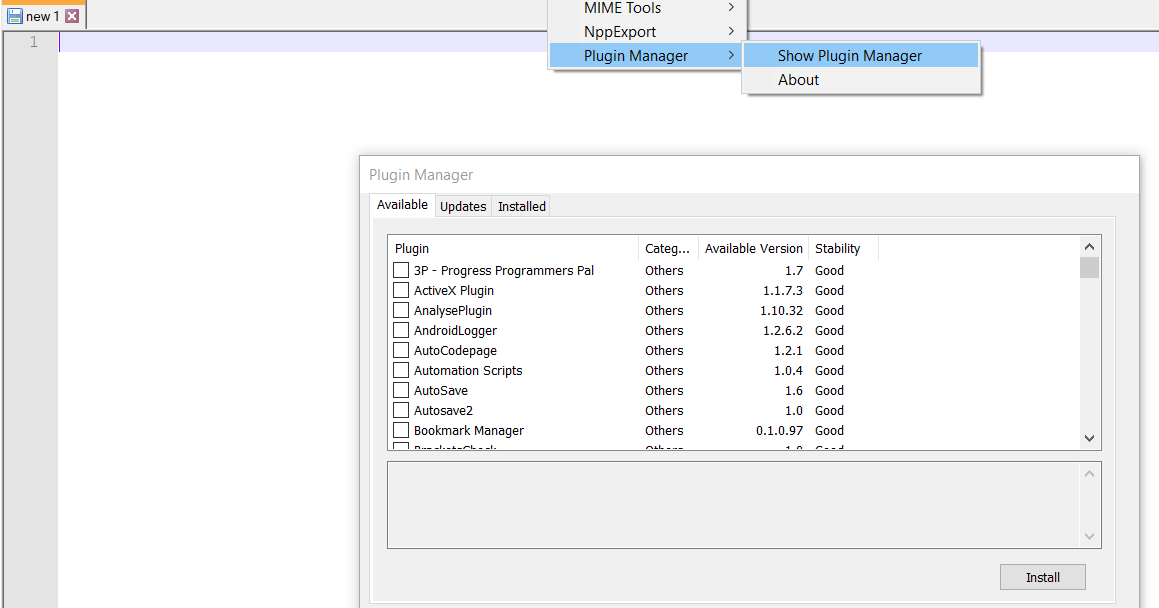The width and height of the screenshot is (1159, 608).
Task: Click description box scrollbar down arrow
Action: [1089, 537]
